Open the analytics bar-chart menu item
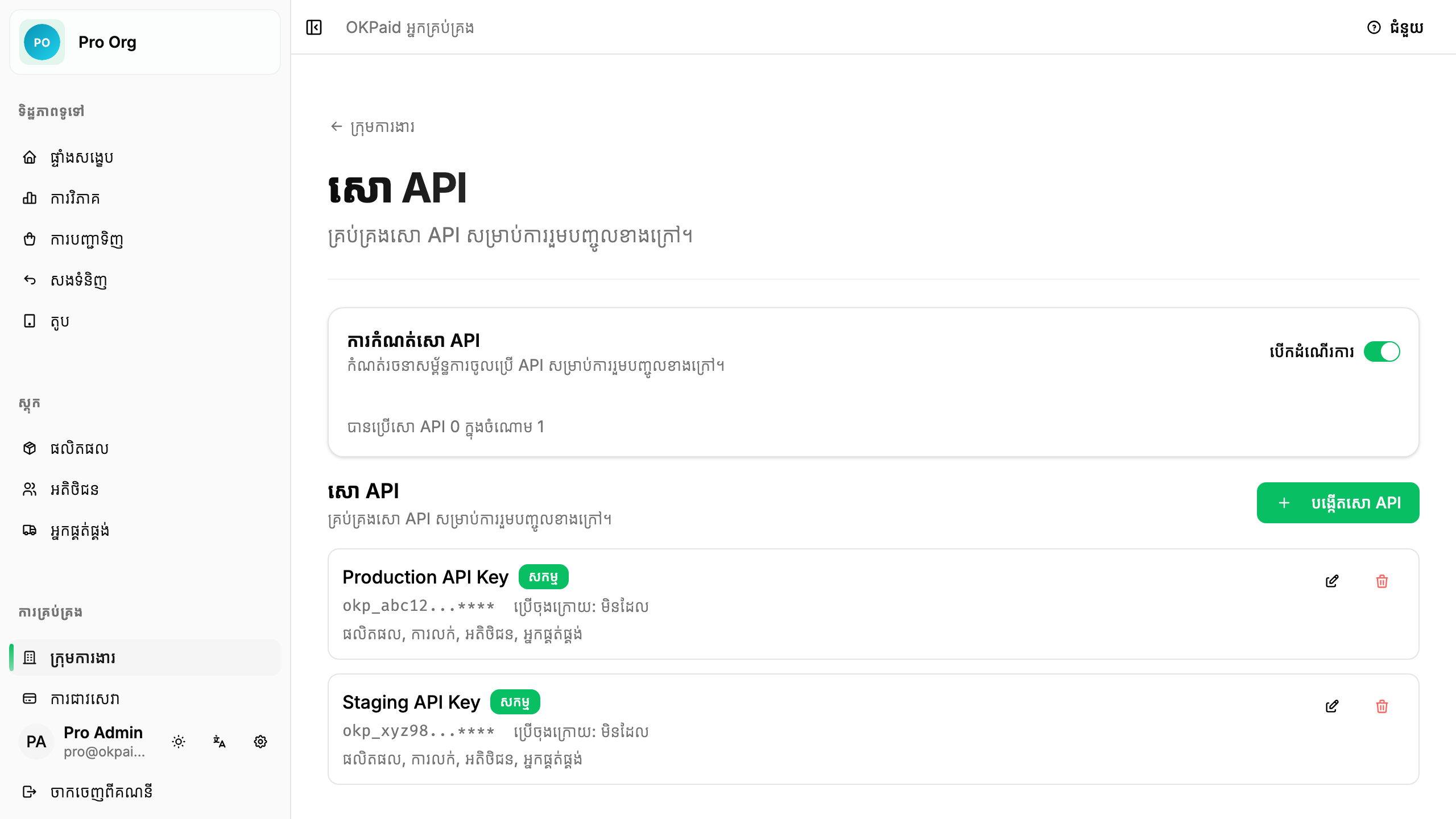The width and height of the screenshot is (1456, 819). click(x=146, y=198)
